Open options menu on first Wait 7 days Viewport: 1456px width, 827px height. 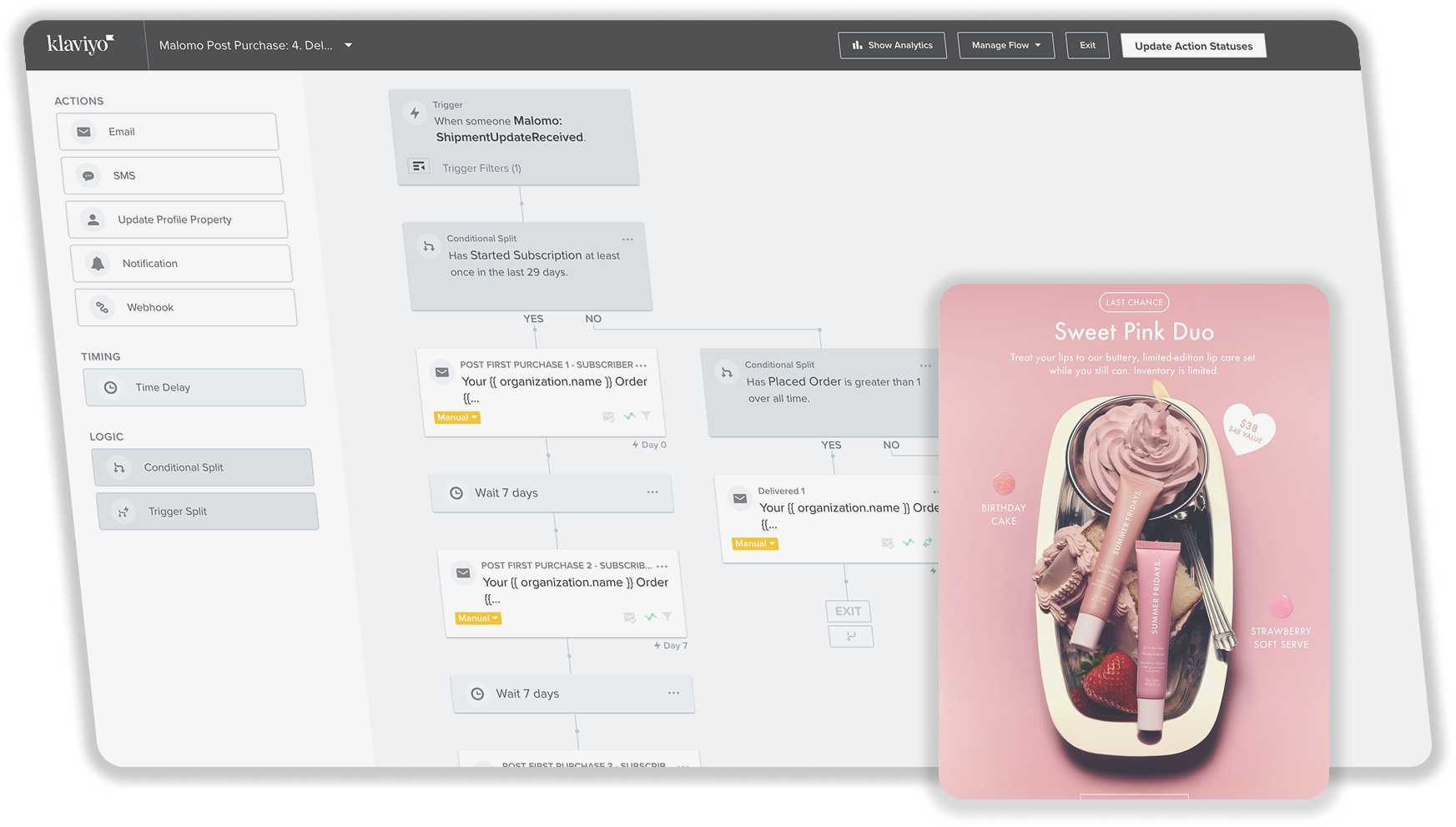652,492
